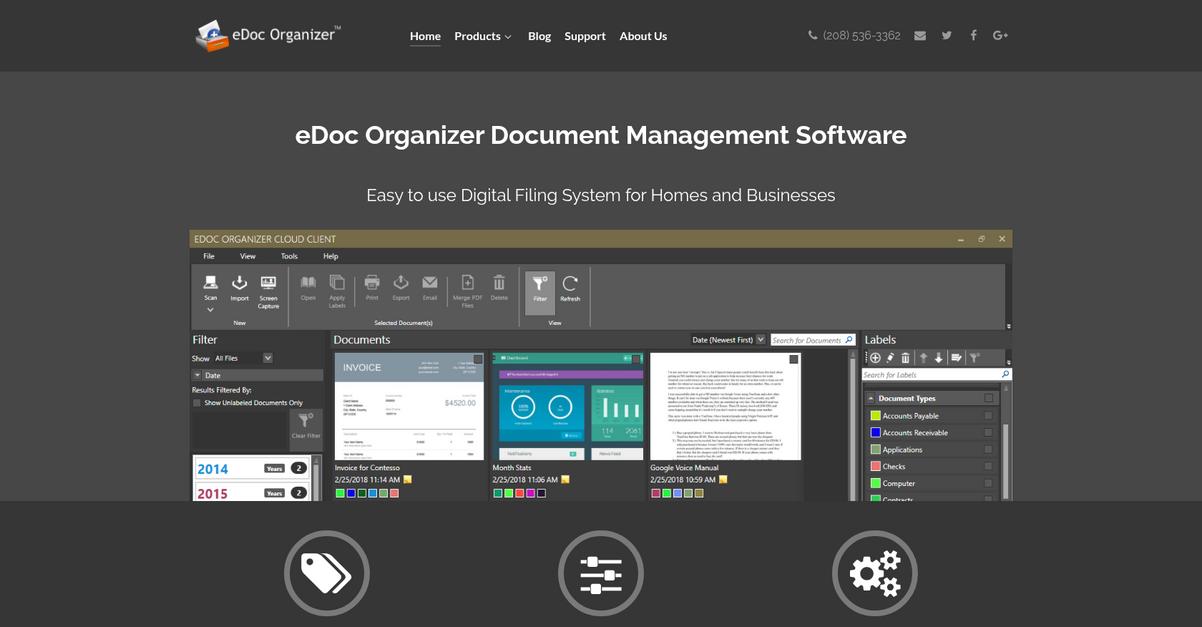Collapse the Document Types label group

[871, 397]
